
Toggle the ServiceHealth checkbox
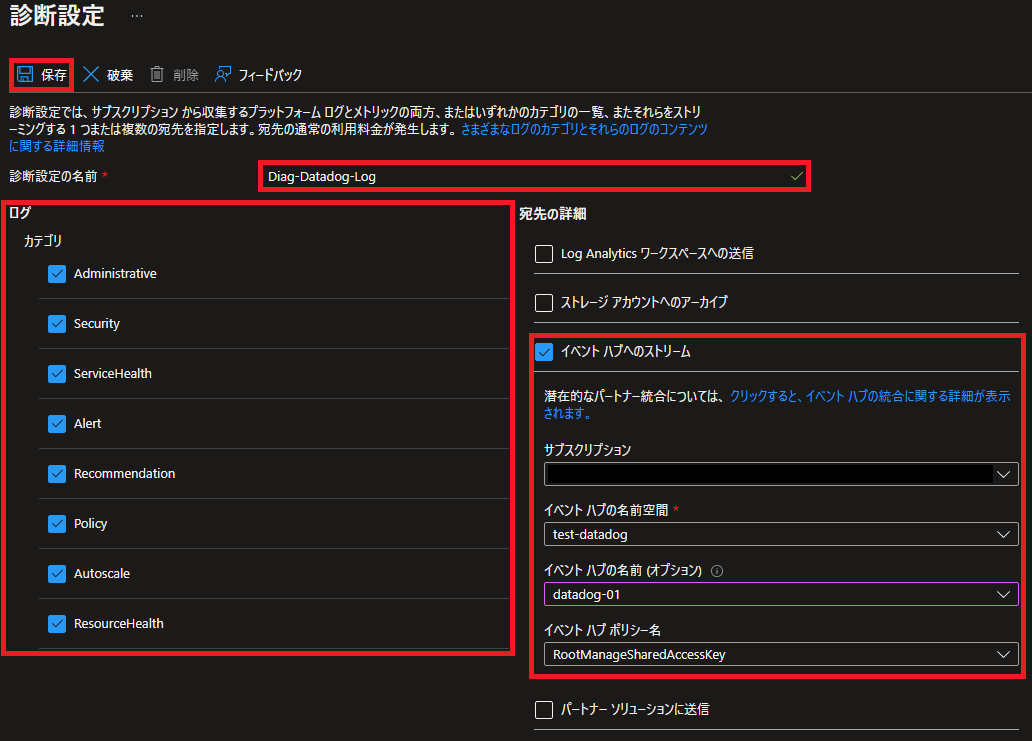point(57,374)
